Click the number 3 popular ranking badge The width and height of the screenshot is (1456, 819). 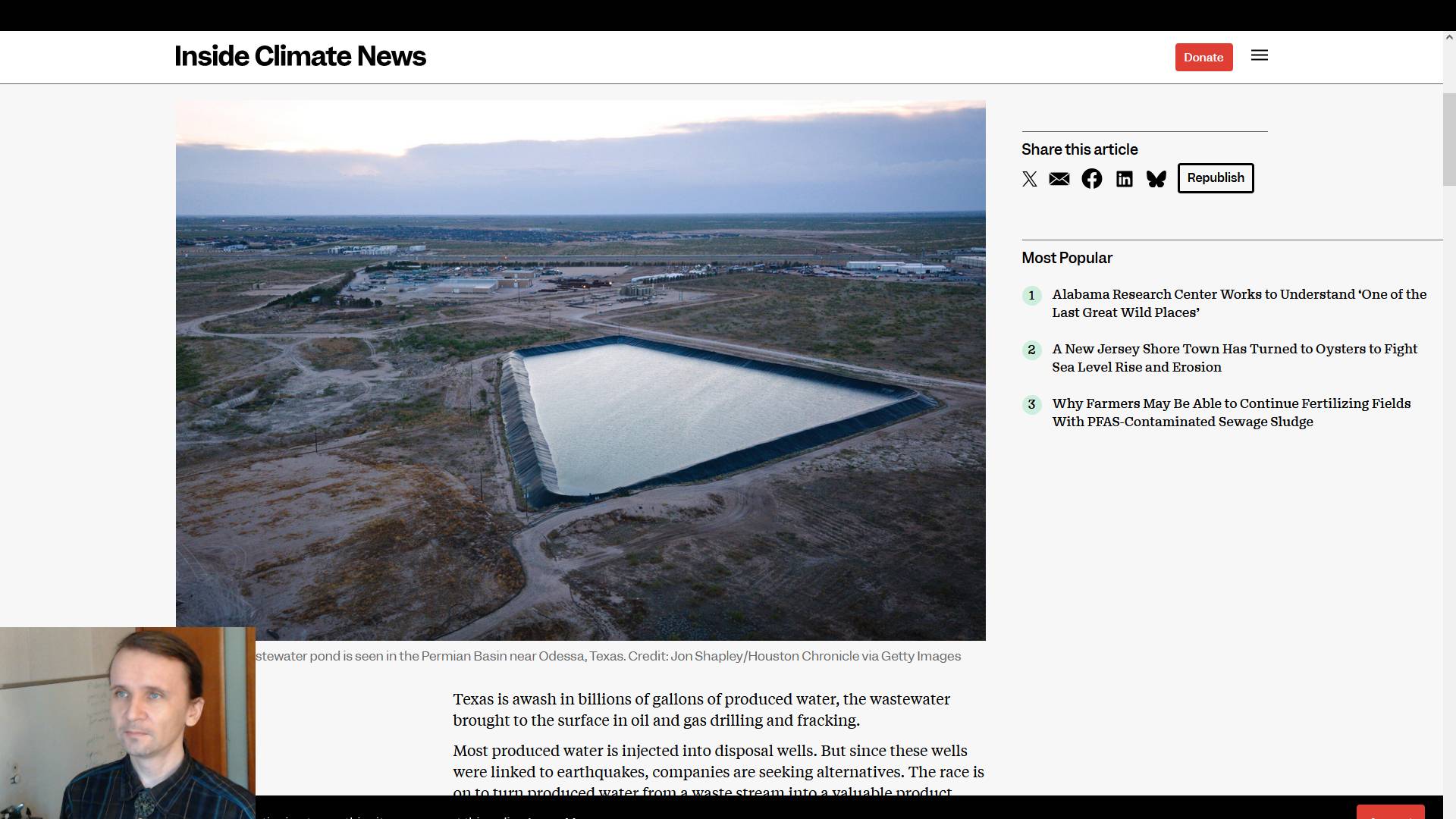(1031, 405)
